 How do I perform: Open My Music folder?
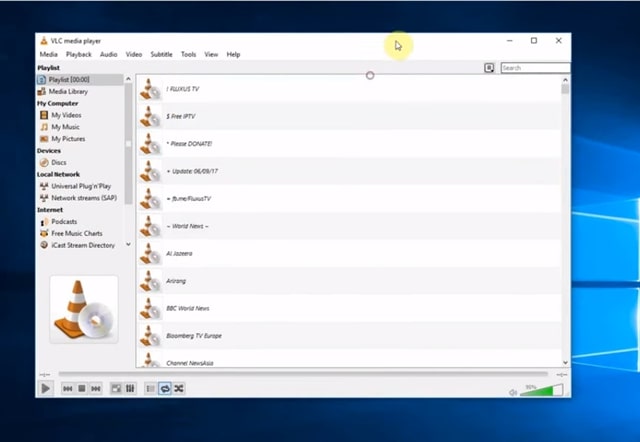(65, 127)
